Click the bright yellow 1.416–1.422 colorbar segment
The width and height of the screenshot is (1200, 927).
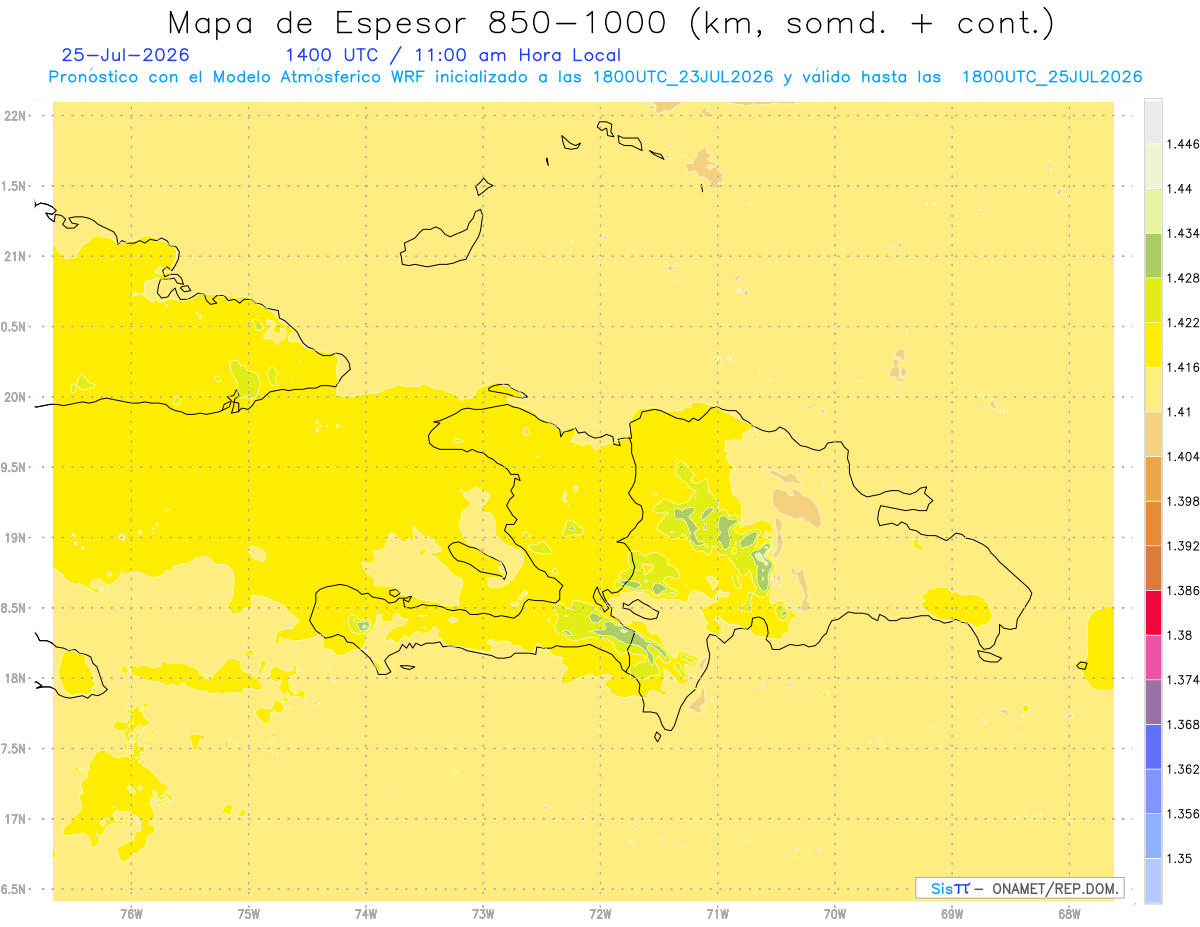point(1153,345)
